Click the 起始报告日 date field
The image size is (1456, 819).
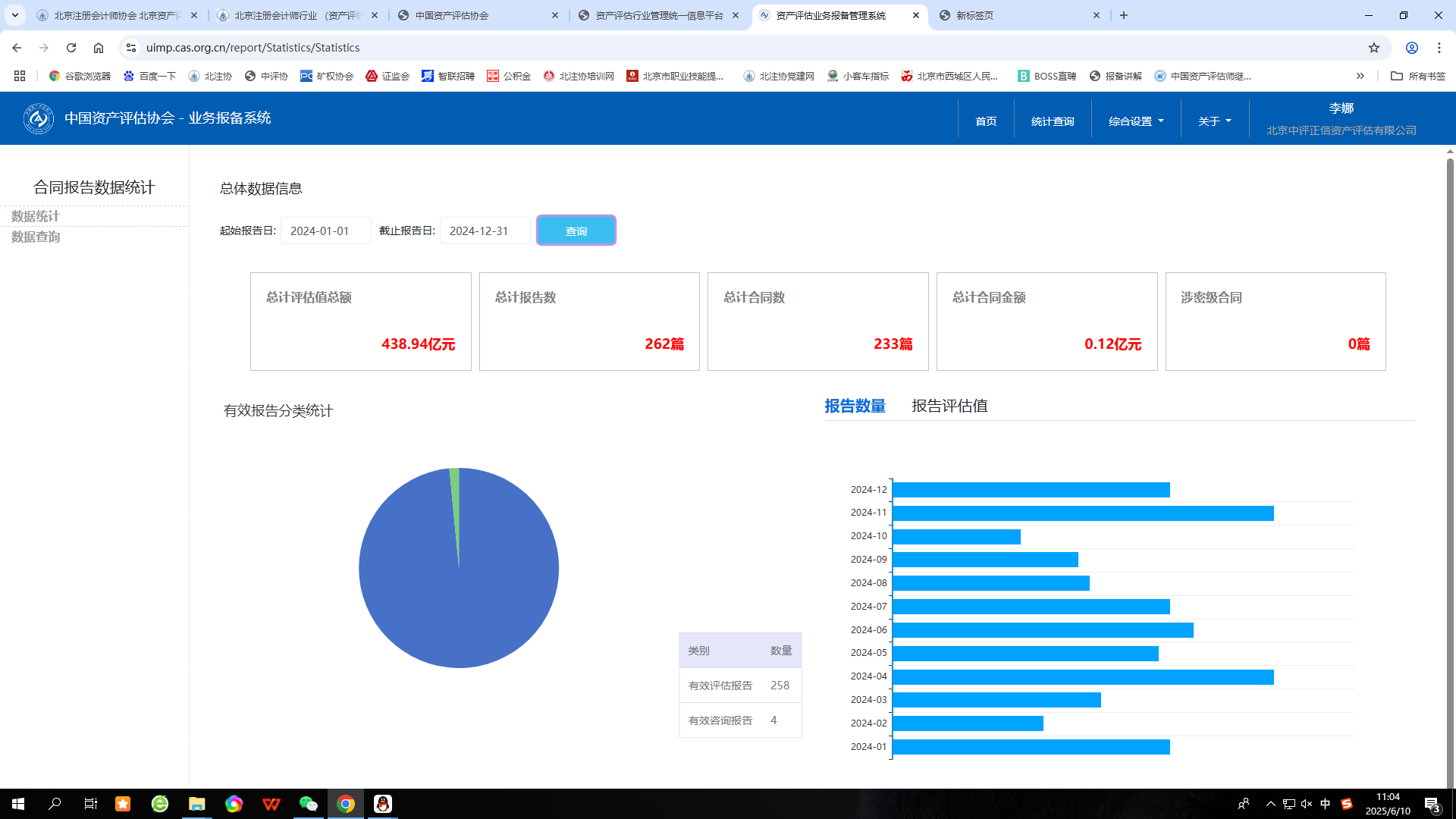325,231
